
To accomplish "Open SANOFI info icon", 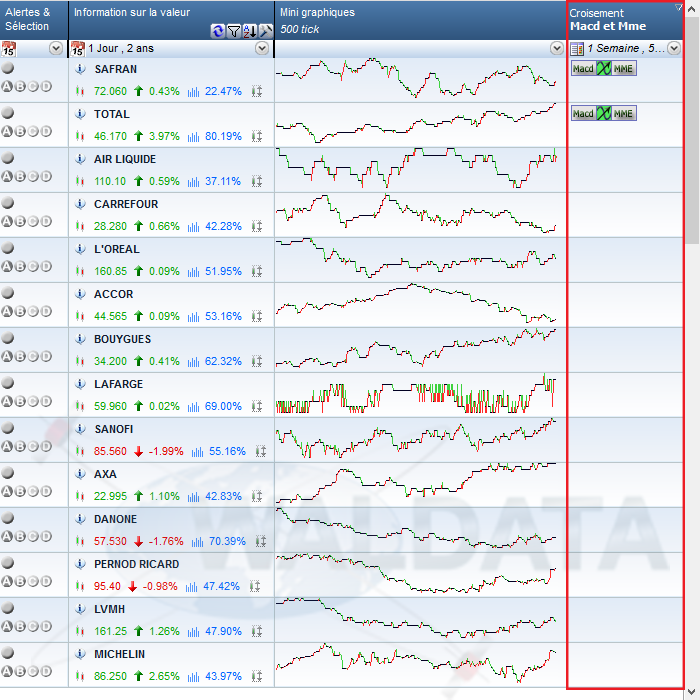I will click(80, 429).
